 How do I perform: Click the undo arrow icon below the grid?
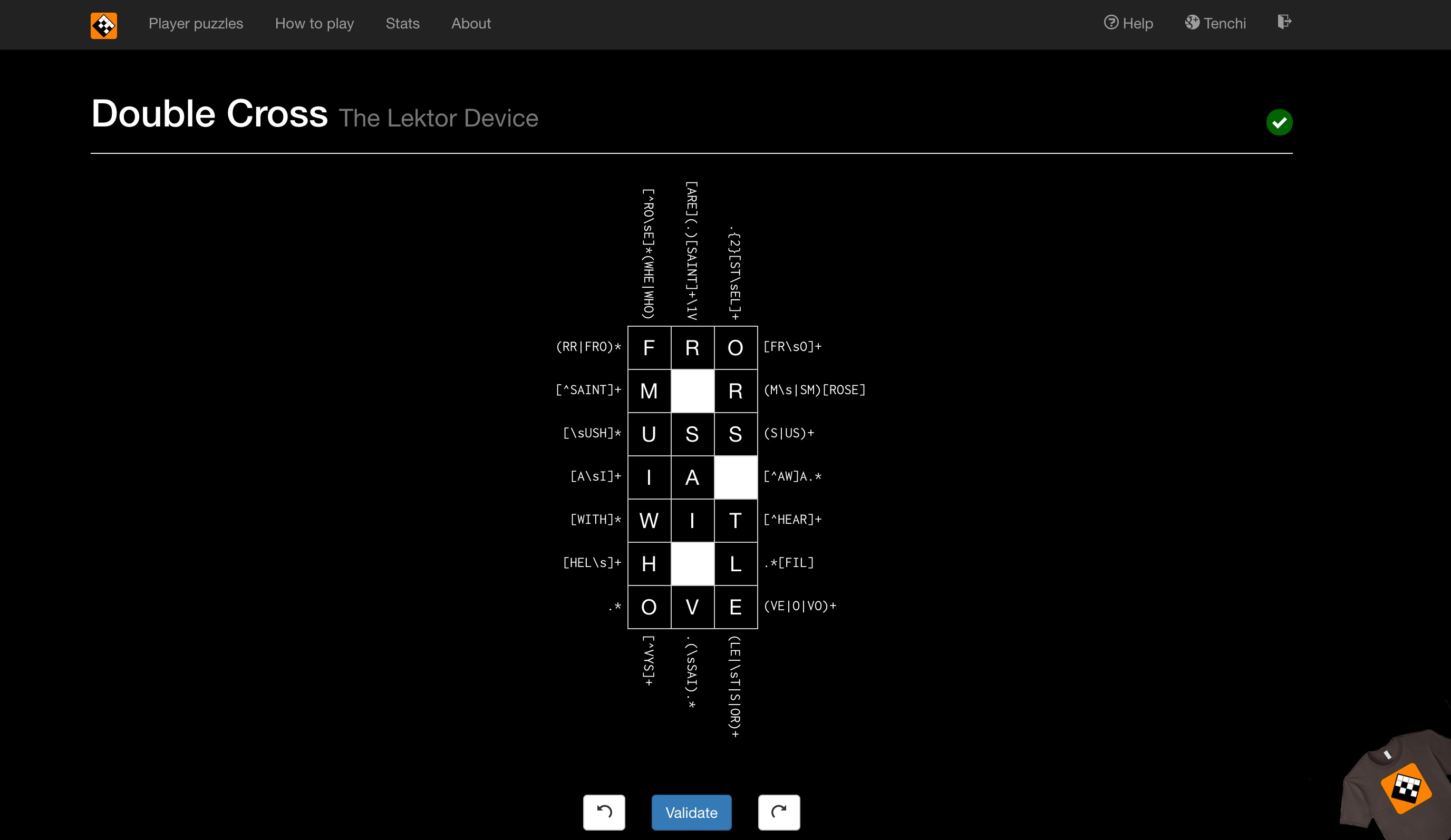tap(604, 813)
